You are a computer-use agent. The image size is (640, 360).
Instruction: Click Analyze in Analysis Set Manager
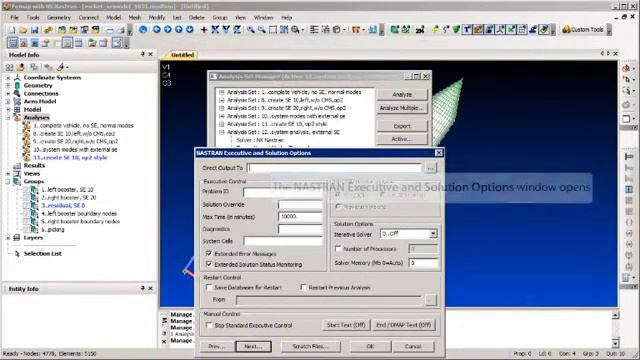pyautogui.click(x=402, y=94)
